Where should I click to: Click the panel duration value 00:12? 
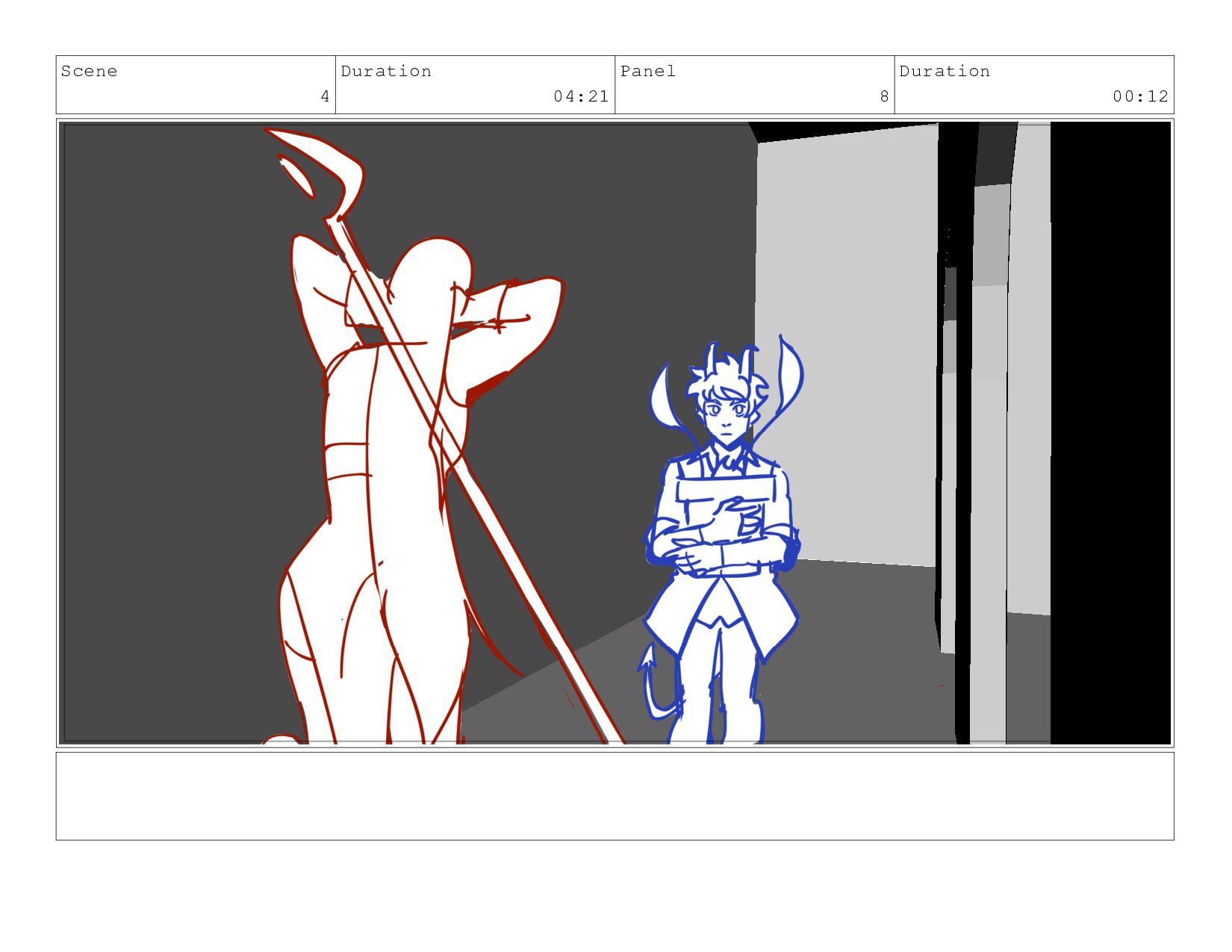click(x=1140, y=96)
